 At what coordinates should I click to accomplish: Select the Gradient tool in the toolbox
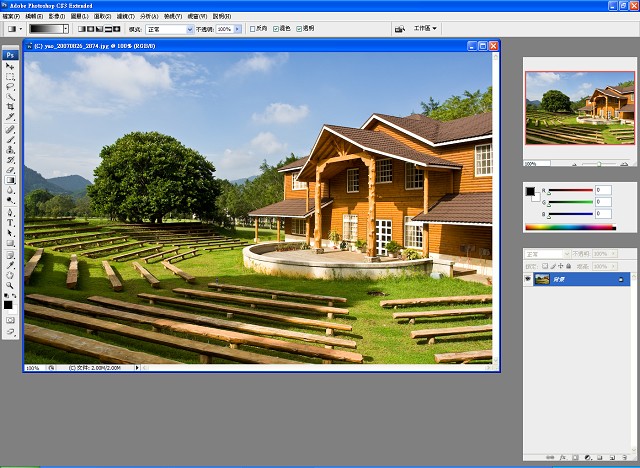[10, 180]
